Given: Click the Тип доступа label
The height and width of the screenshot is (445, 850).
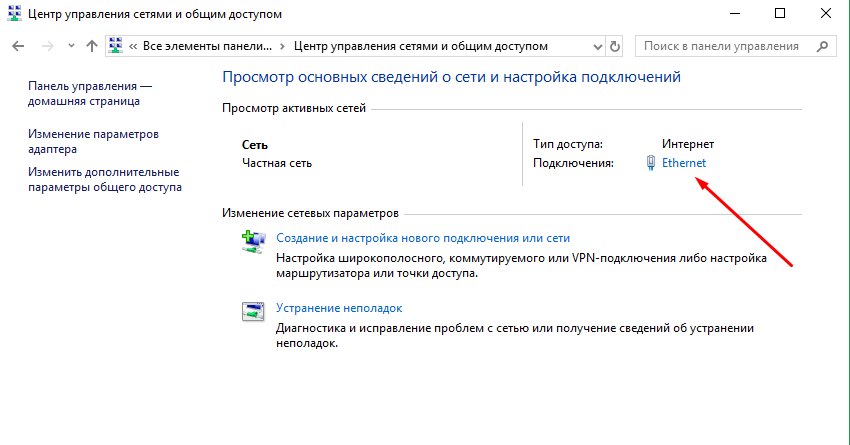Looking at the screenshot, I should (x=568, y=144).
